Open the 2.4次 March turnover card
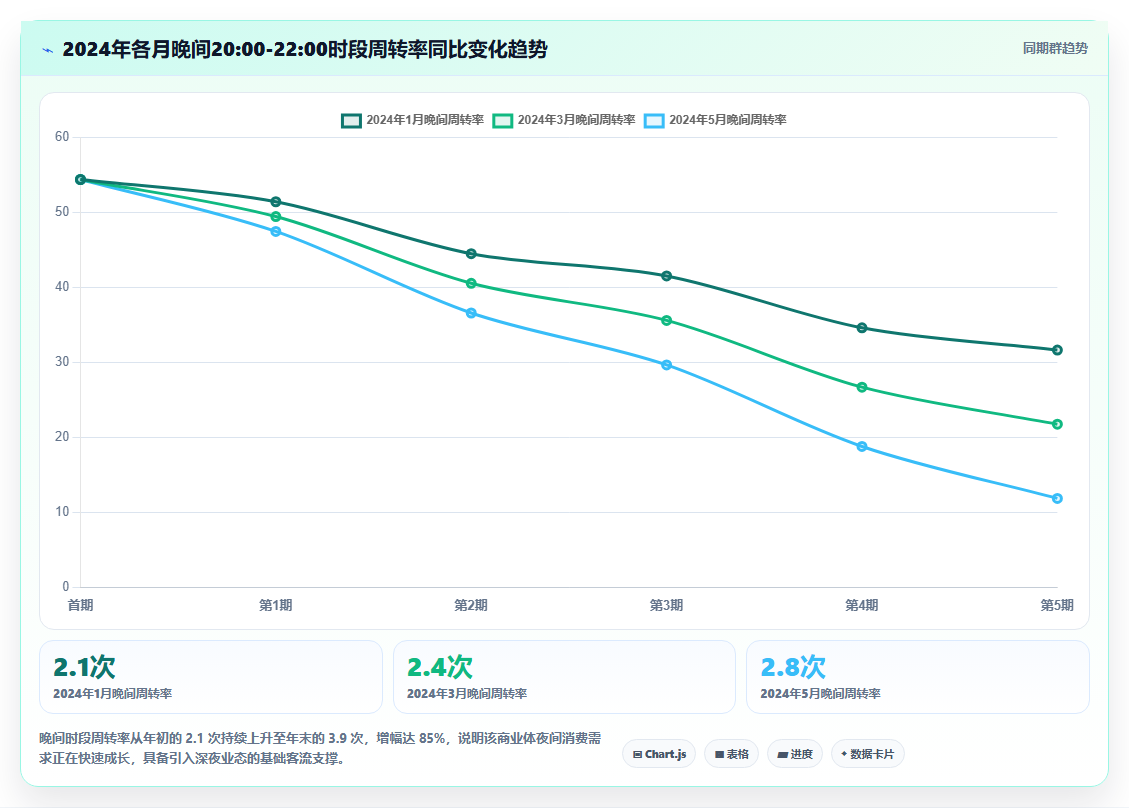The width and height of the screenshot is (1129, 808). [564, 677]
